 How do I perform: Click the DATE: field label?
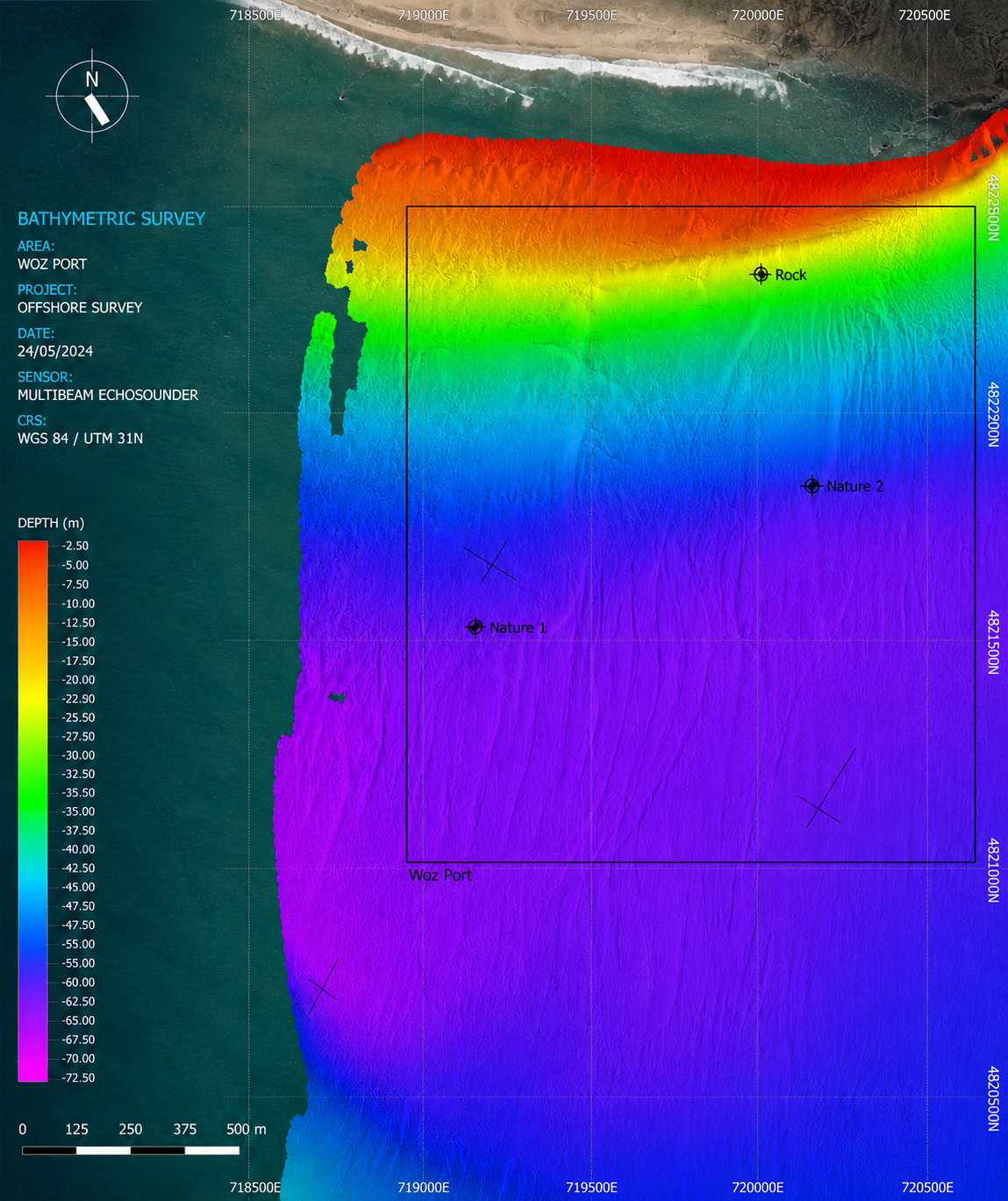pyautogui.click(x=36, y=333)
